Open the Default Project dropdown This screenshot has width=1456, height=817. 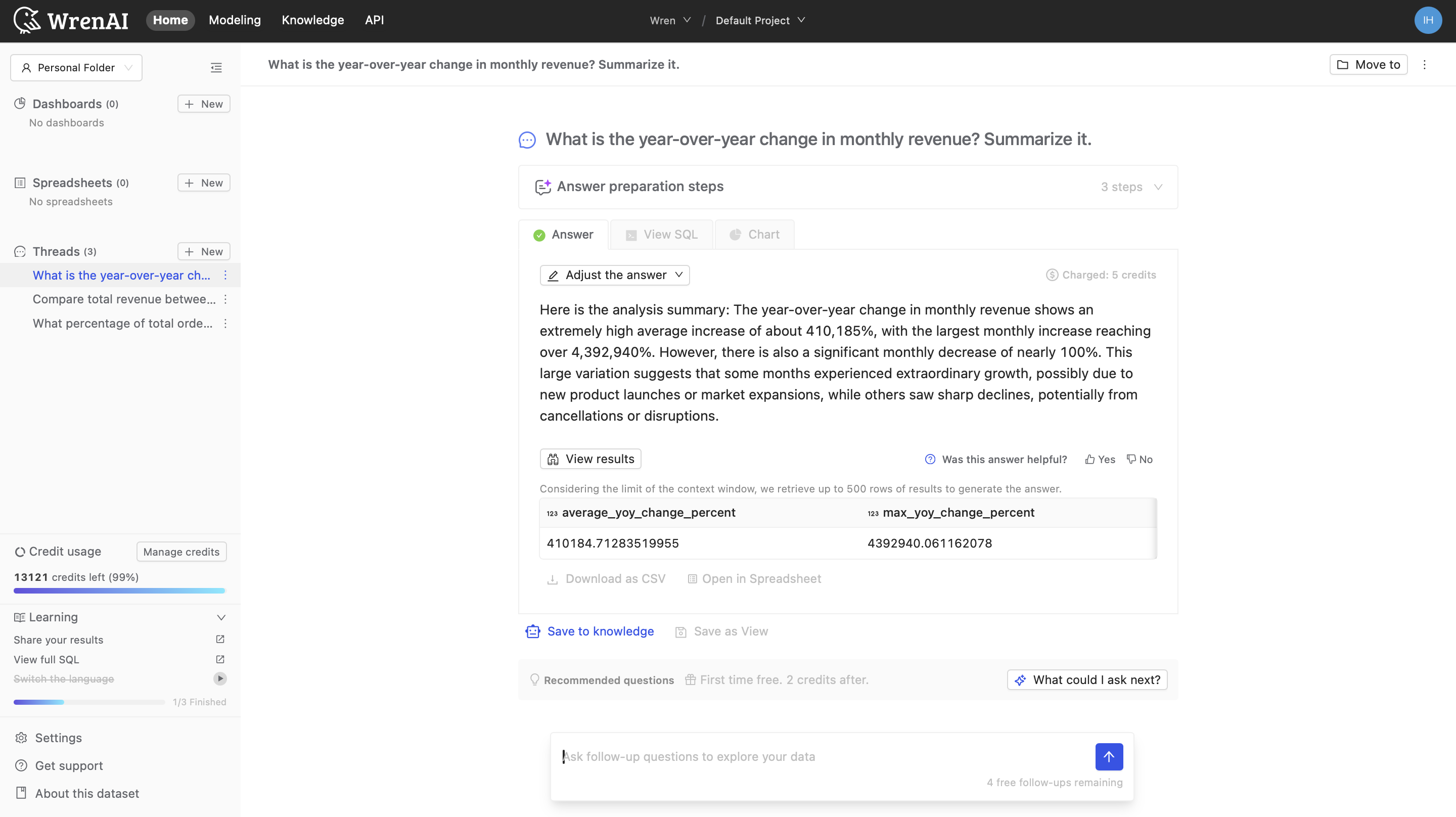760,20
